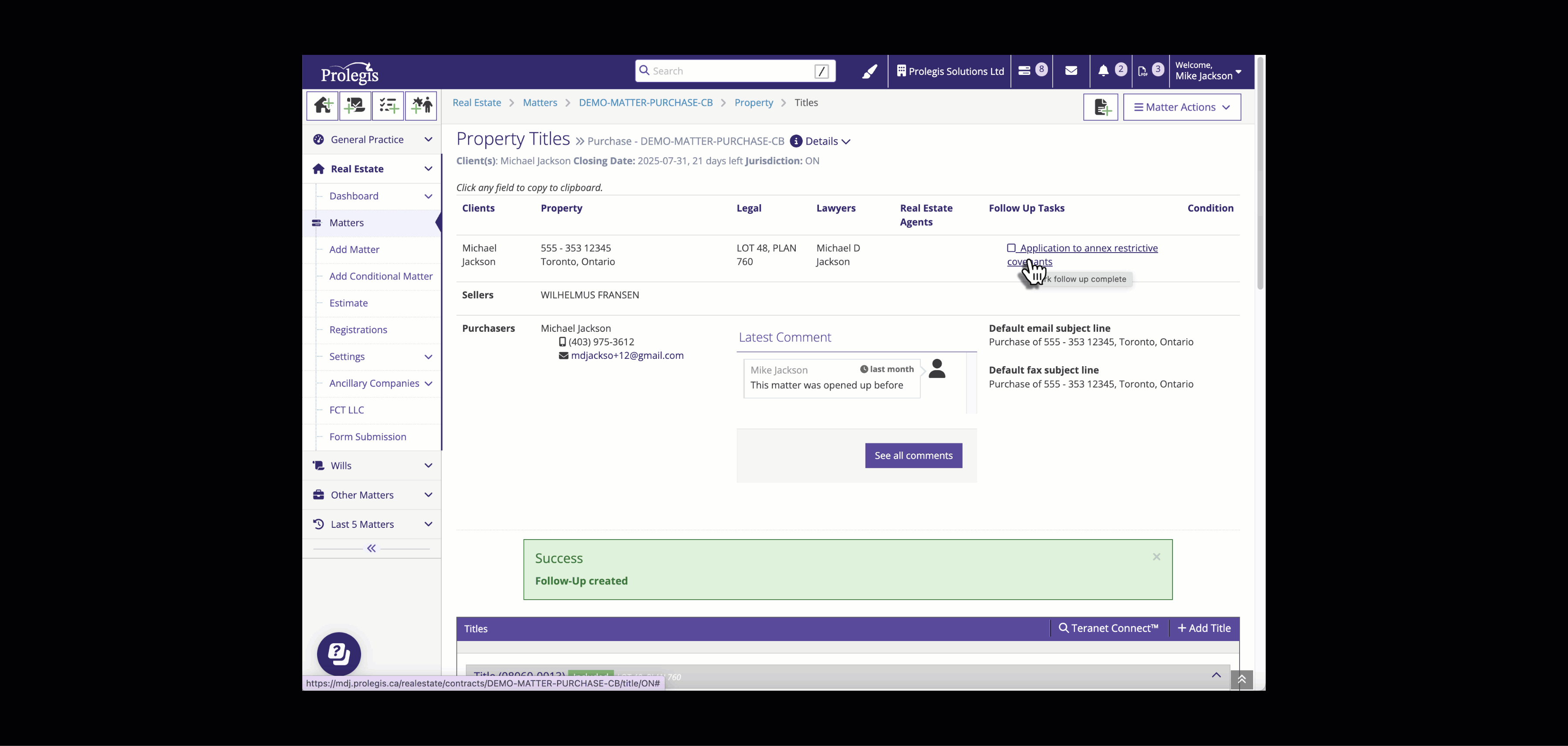Click the scroll-to-top double chevron icon
This screenshot has width=1568, height=746.
pos(1241,678)
